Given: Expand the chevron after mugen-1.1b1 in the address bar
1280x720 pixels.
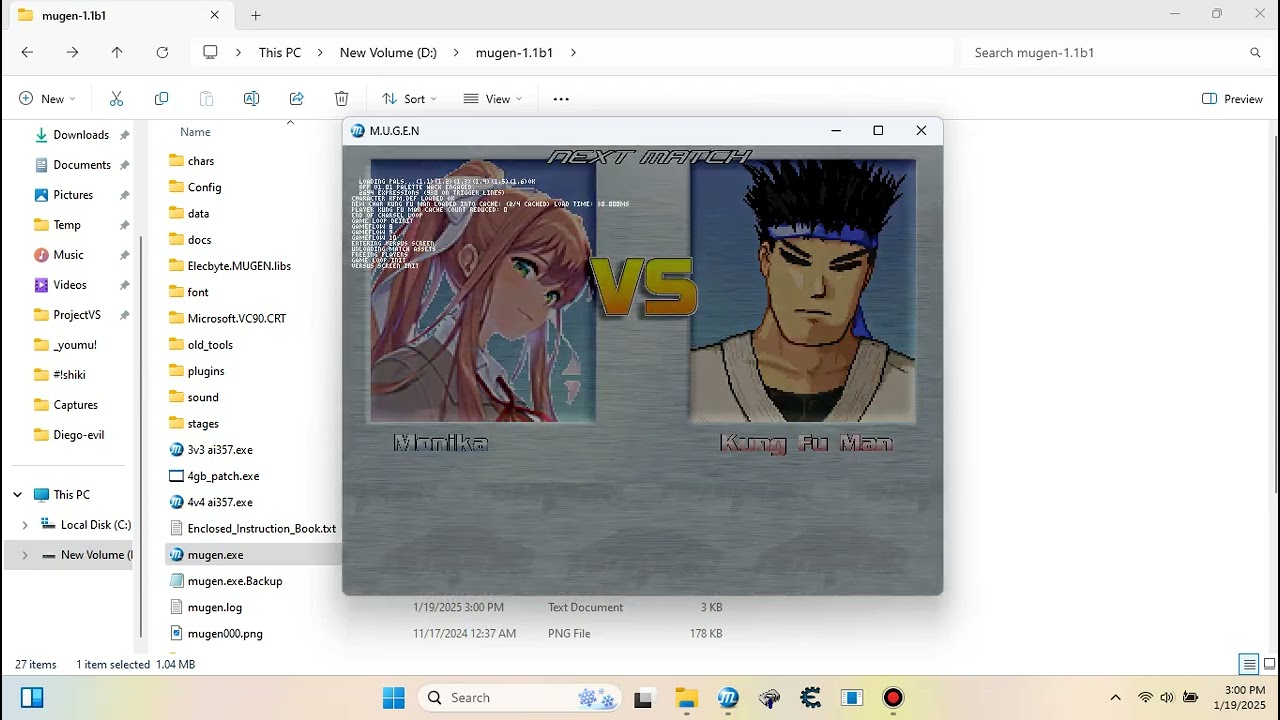Looking at the screenshot, I should tap(573, 52).
